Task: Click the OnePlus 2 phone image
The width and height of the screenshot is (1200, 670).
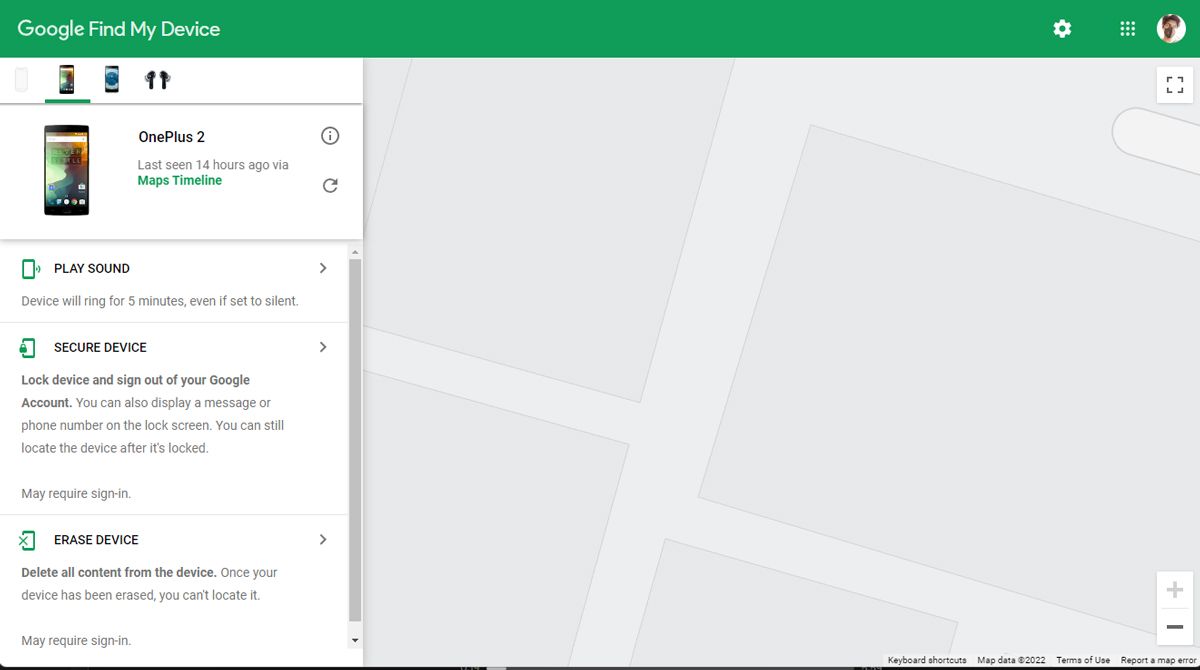Action: pos(67,170)
